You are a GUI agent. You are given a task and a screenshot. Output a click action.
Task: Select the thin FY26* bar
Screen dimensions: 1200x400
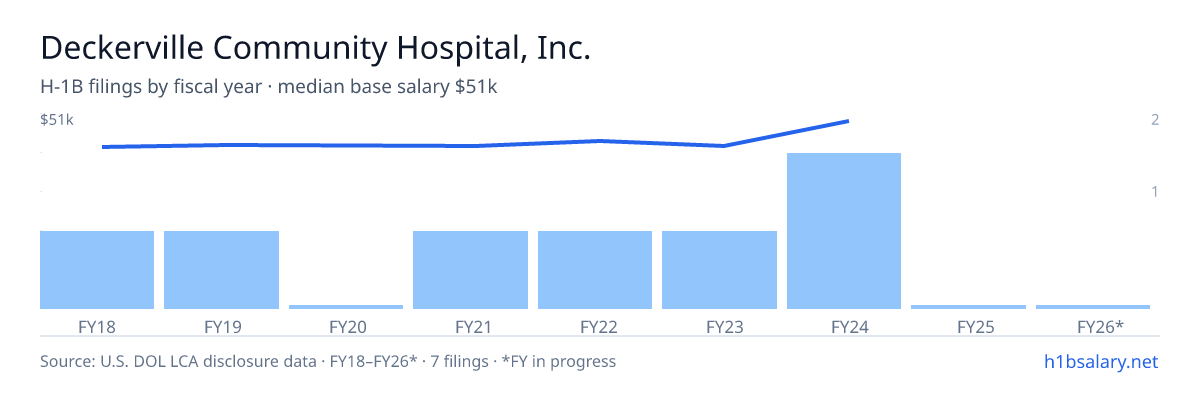coord(1093,307)
